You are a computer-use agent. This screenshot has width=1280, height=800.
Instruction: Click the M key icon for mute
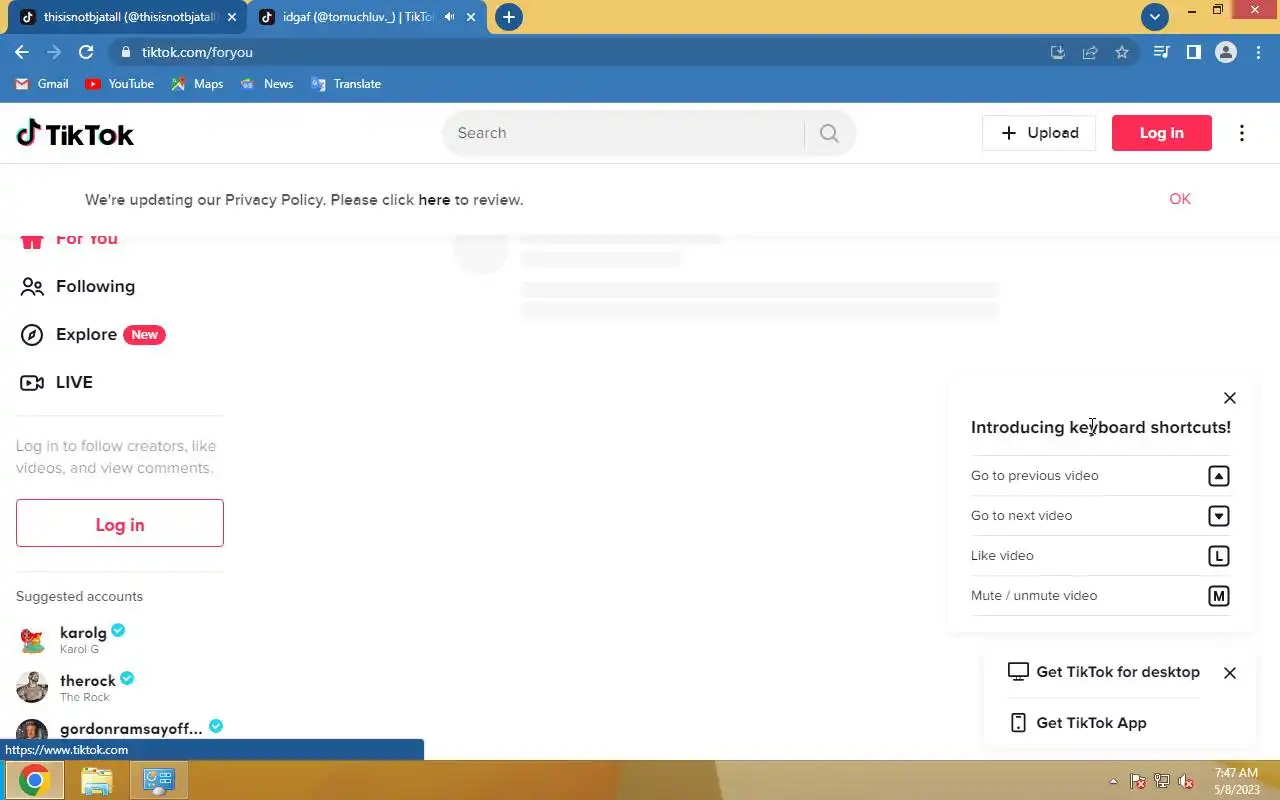pyautogui.click(x=1218, y=596)
